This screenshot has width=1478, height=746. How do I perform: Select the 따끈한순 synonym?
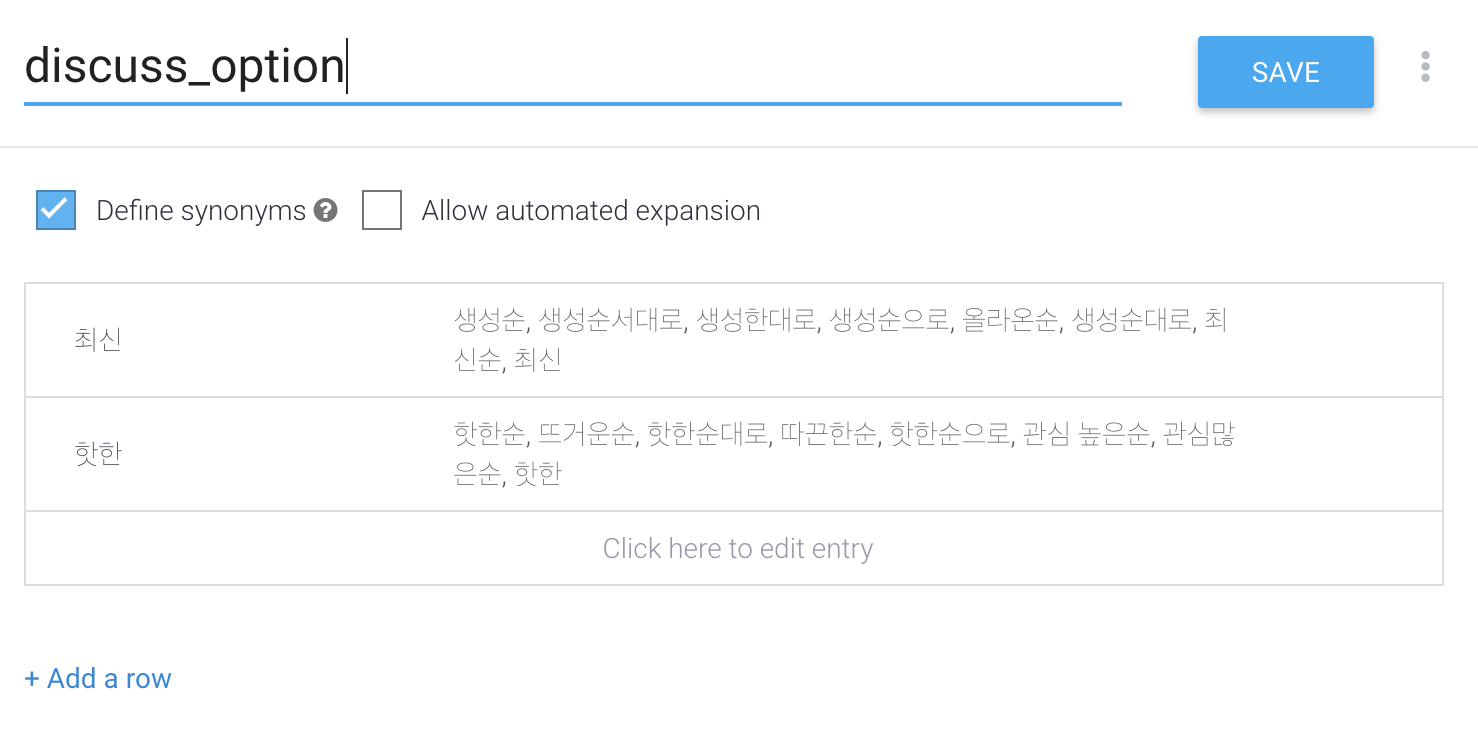click(826, 435)
